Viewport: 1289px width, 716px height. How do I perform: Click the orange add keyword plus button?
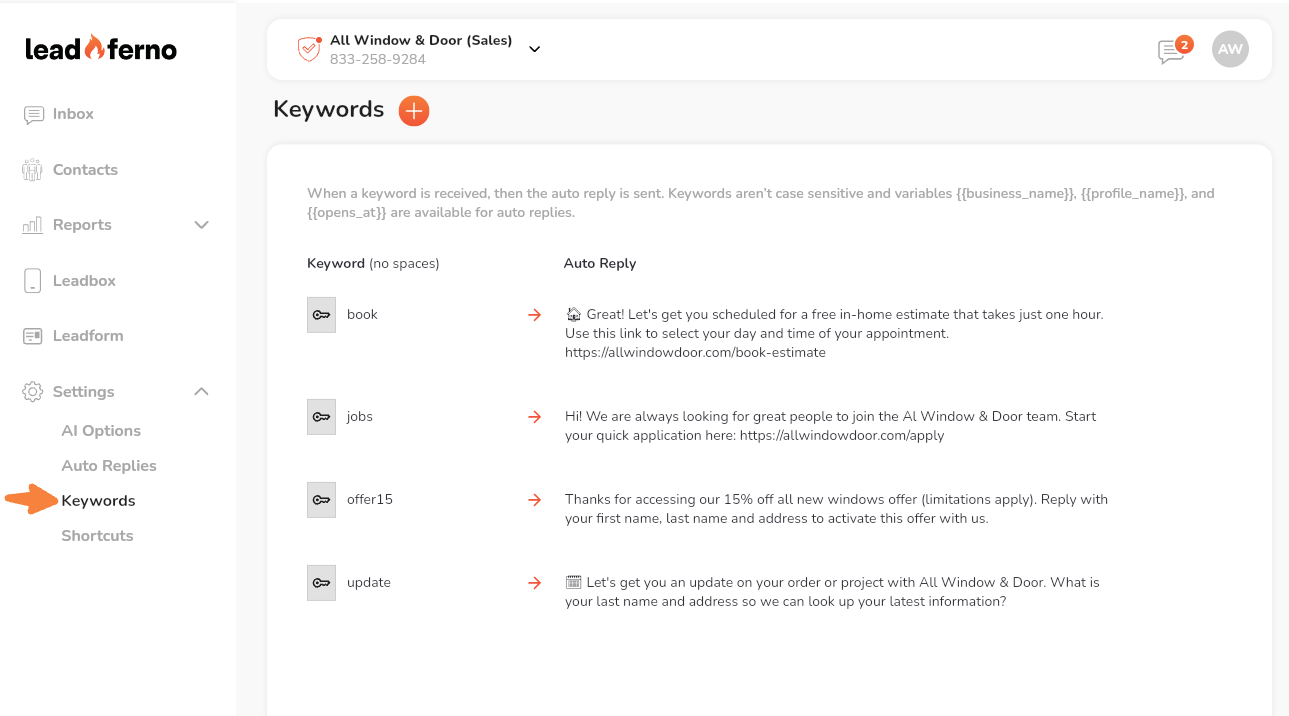413,110
